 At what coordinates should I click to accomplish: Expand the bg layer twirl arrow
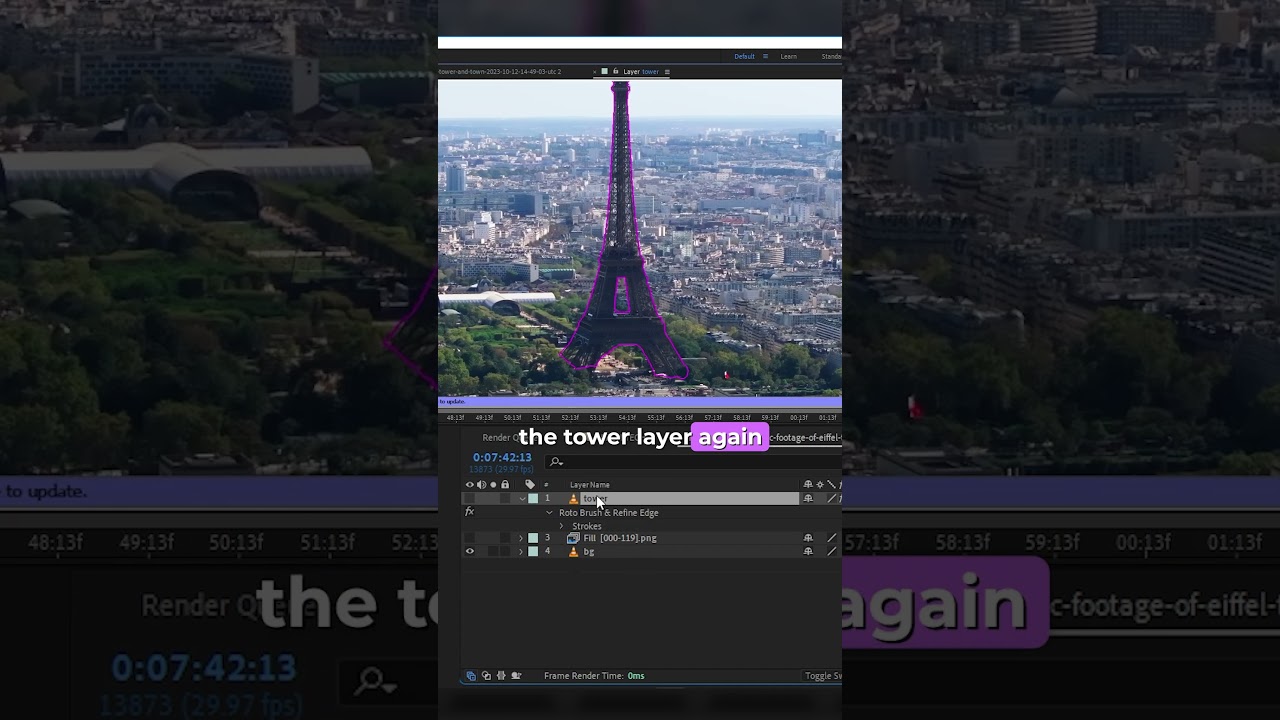[520, 551]
